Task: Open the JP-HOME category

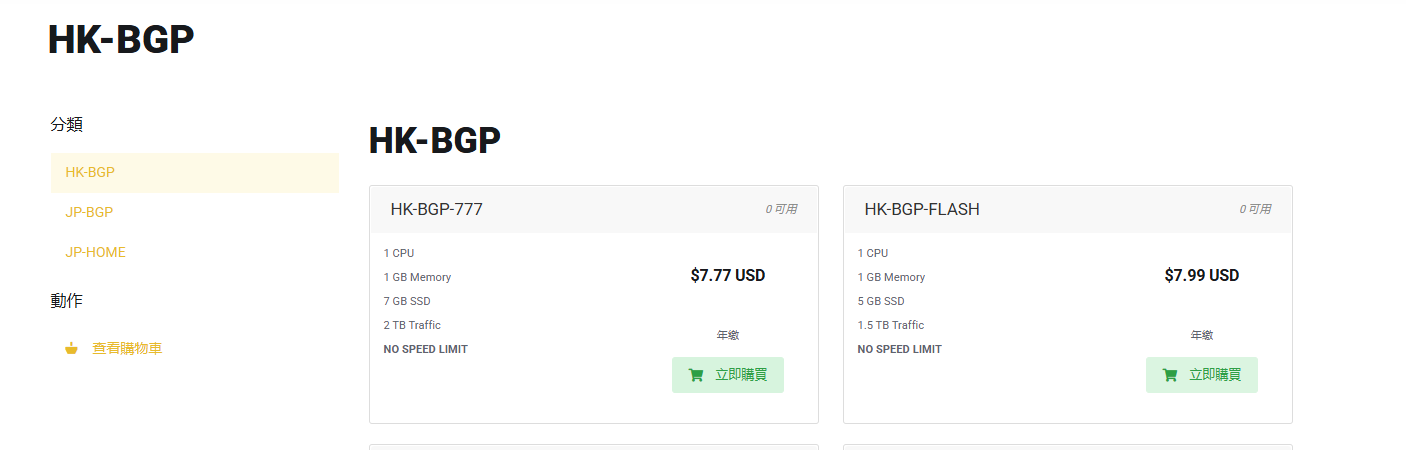Action: pyautogui.click(x=95, y=252)
